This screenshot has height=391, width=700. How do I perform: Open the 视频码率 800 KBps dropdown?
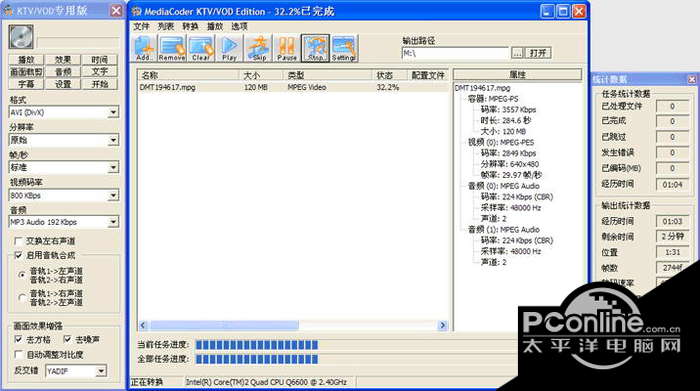[x=113, y=196]
